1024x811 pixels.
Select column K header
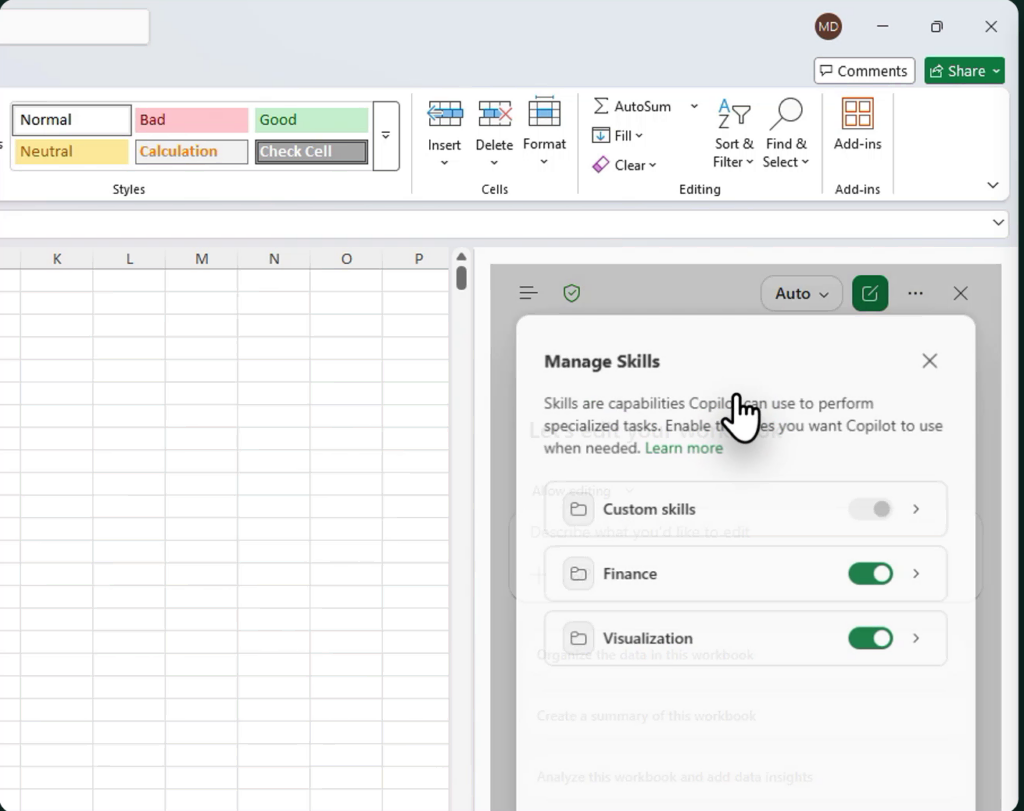click(57, 259)
